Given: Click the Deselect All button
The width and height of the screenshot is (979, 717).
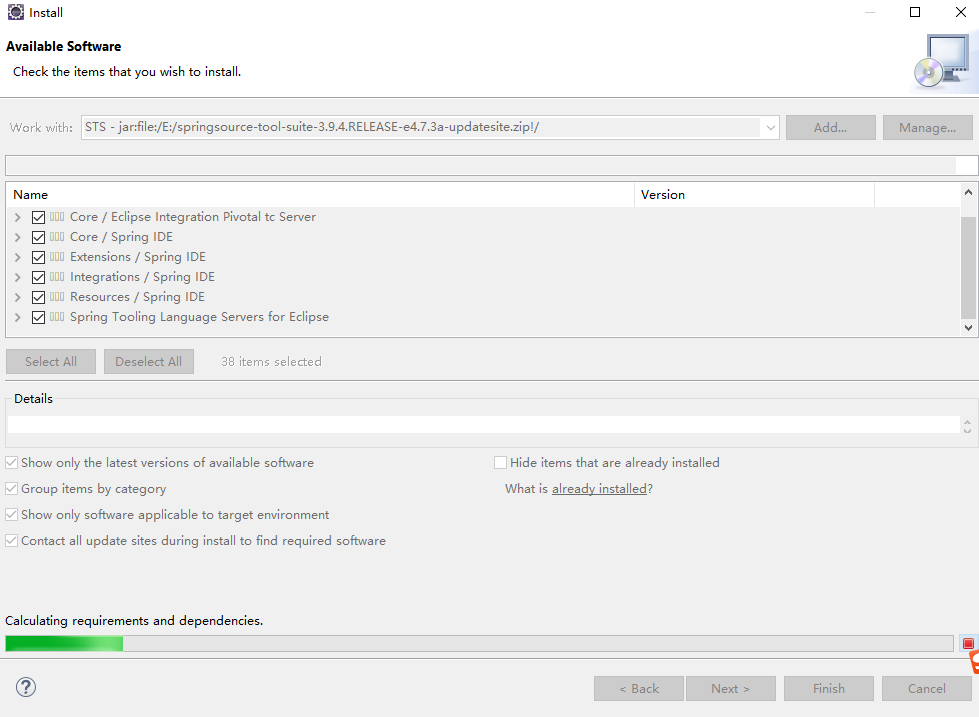Looking at the screenshot, I should pyautogui.click(x=149, y=362).
